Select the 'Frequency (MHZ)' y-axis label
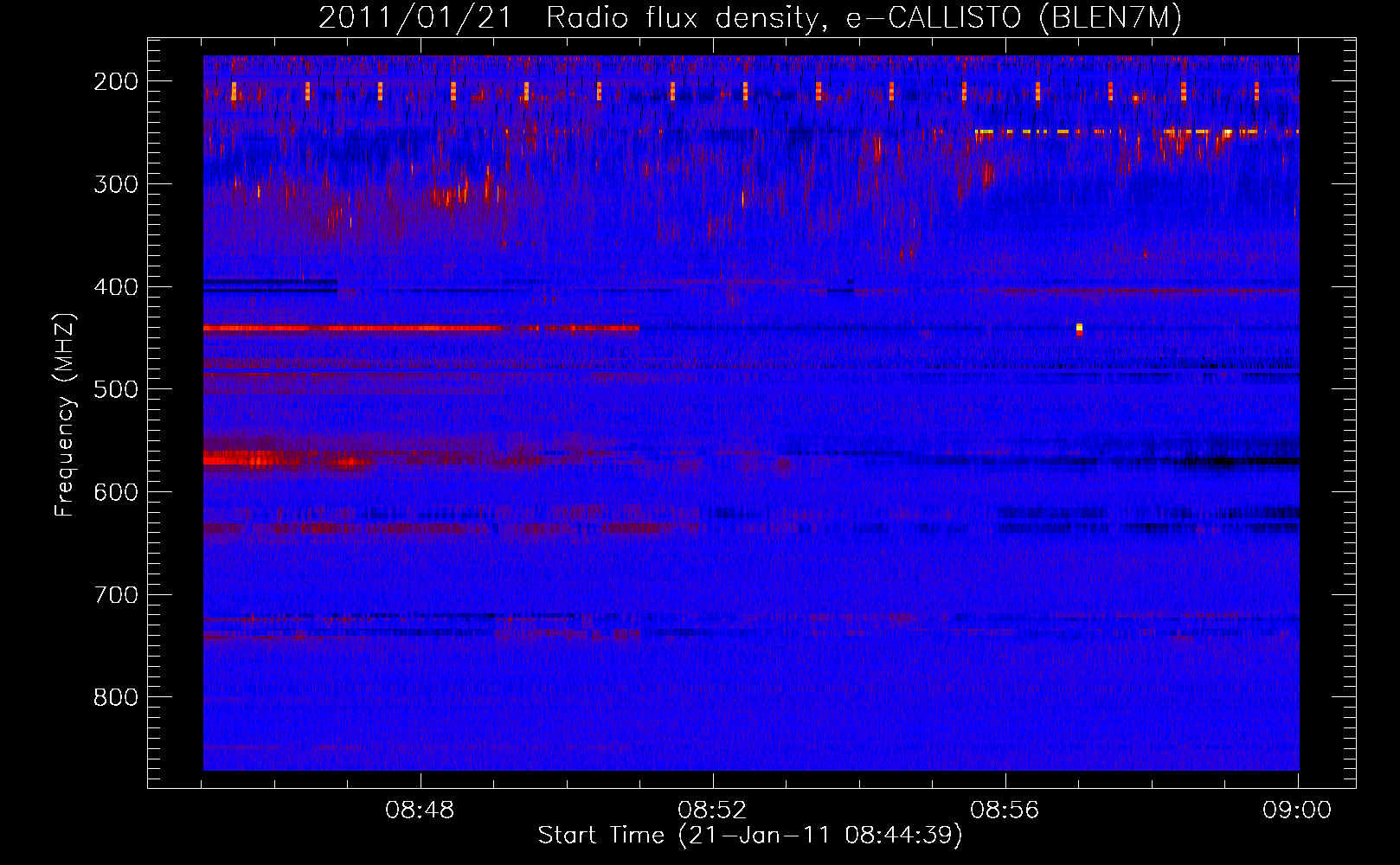Screen dimensions: 1400x865 coord(65,414)
